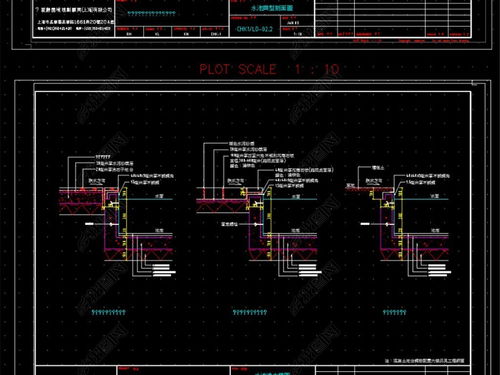This screenshot has height=375, width=500.
Task: Click the top annotation leader text of middle detail
Action: click(x=242, y=144)
